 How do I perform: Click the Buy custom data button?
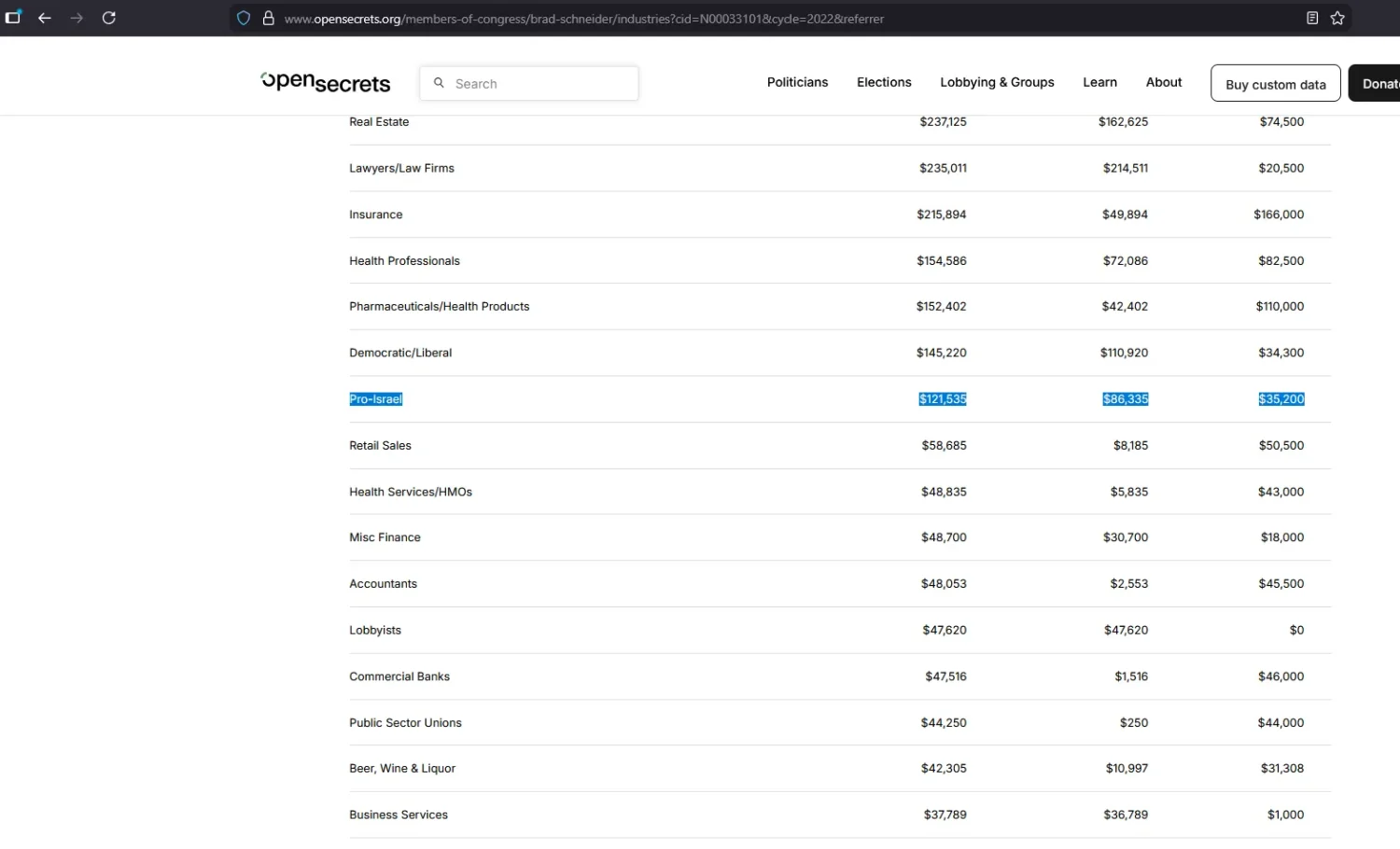click(1275, 83)
